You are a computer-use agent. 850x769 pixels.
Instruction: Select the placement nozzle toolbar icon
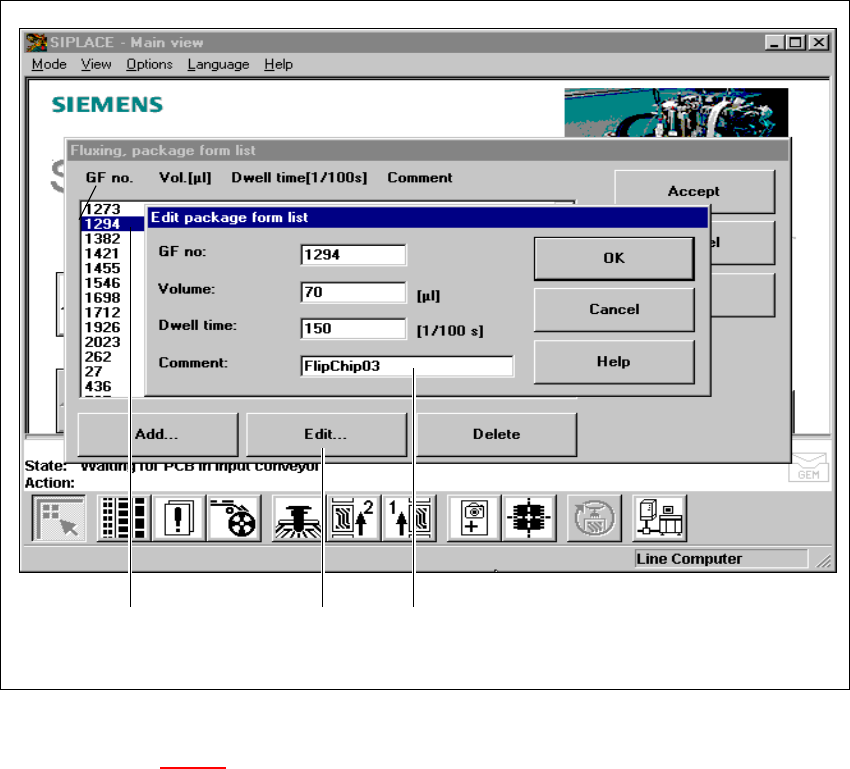(298, 518)
